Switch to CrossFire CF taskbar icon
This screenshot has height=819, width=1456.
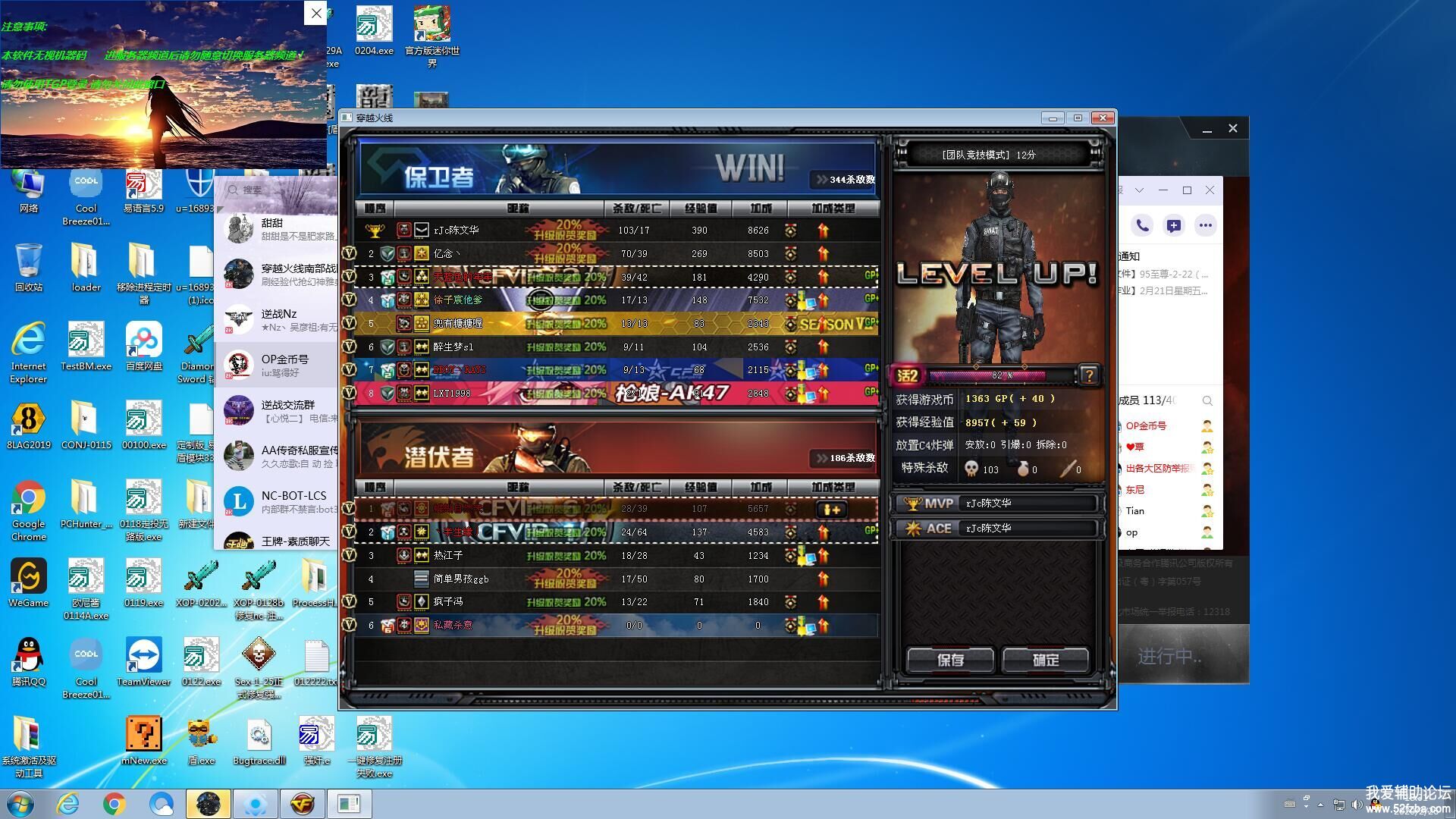(x=302, y=804)
